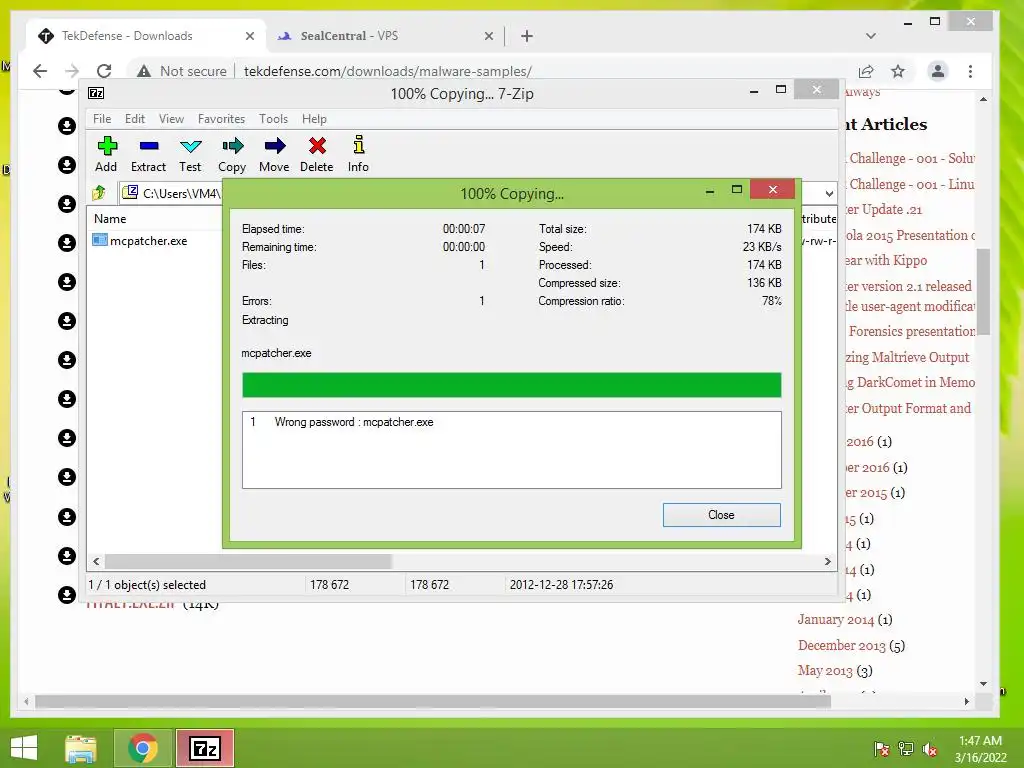Click the Name column header
Screen dimensions: 1024x768
click(110, 219)
